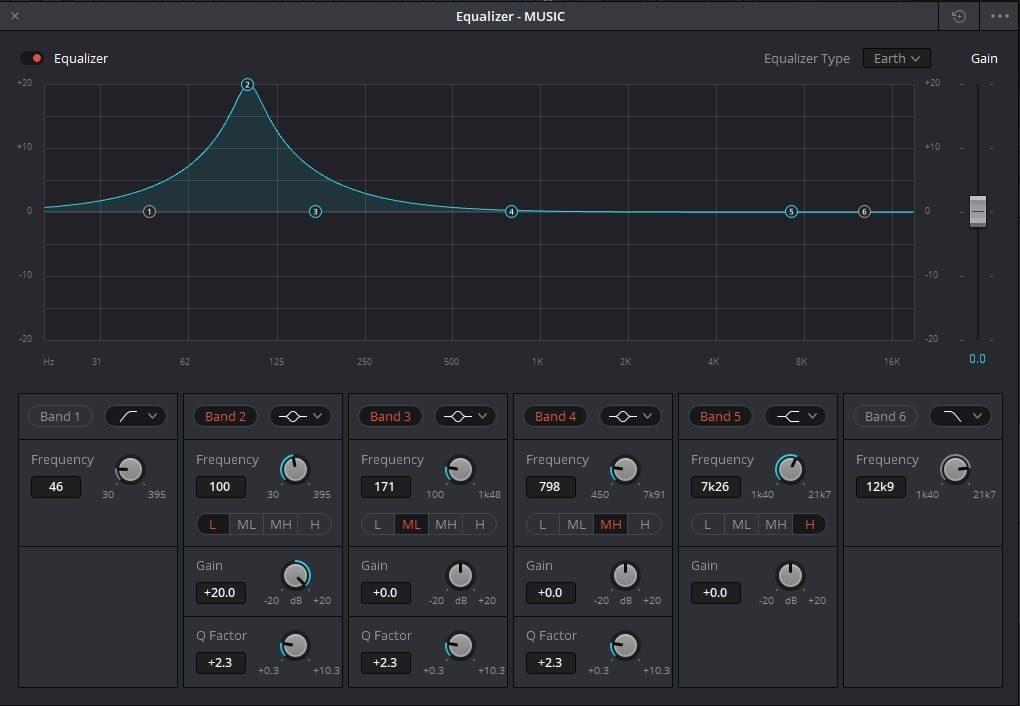Click Band 3 frequency value 171
1020x706 pixels.
click(x=385, y=487)
